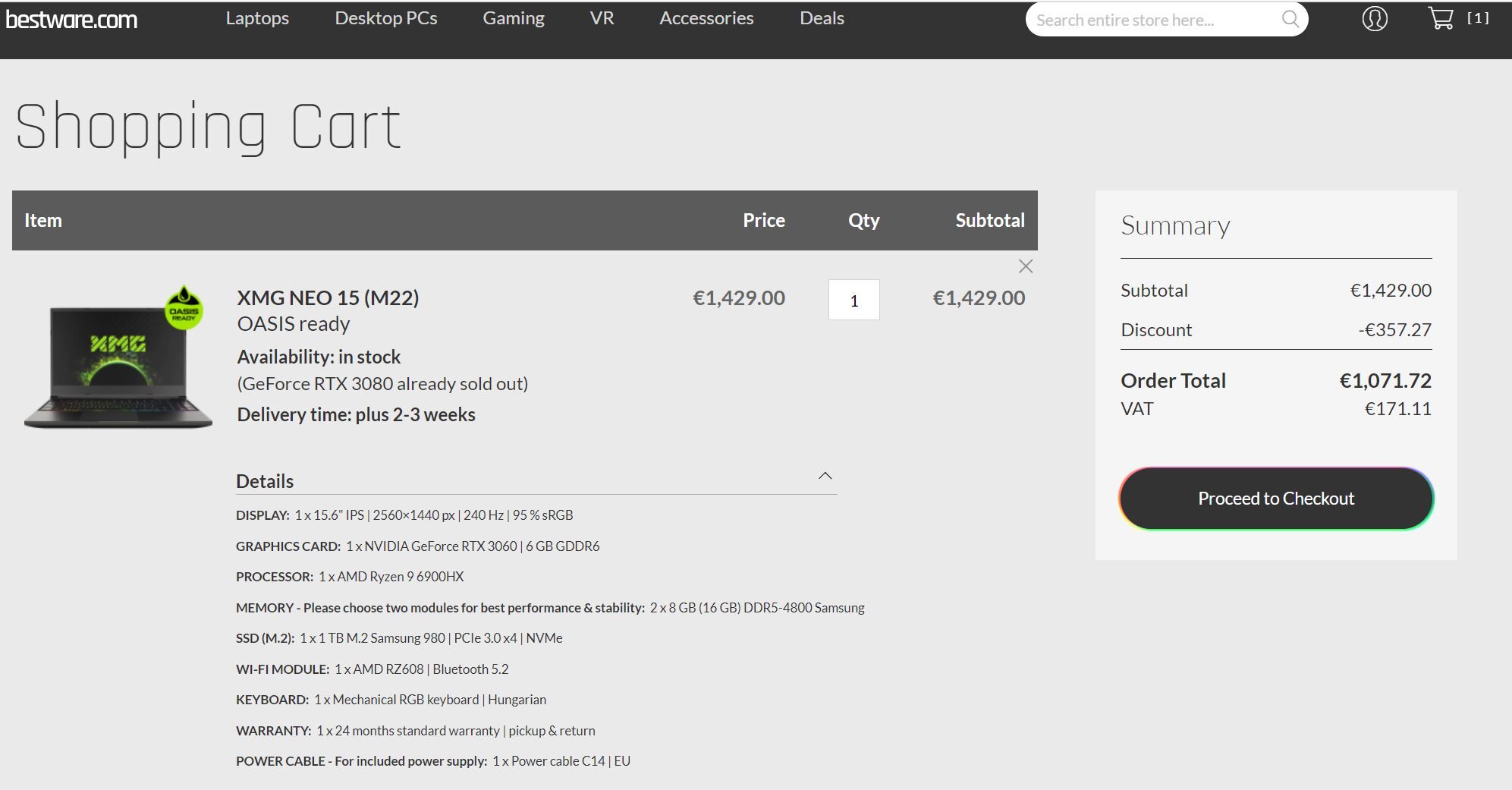The height and width of the screenshot is (790, 1512).
Task: Click the Subtotal column value €1,429.00
Action: tap(979, 298)
